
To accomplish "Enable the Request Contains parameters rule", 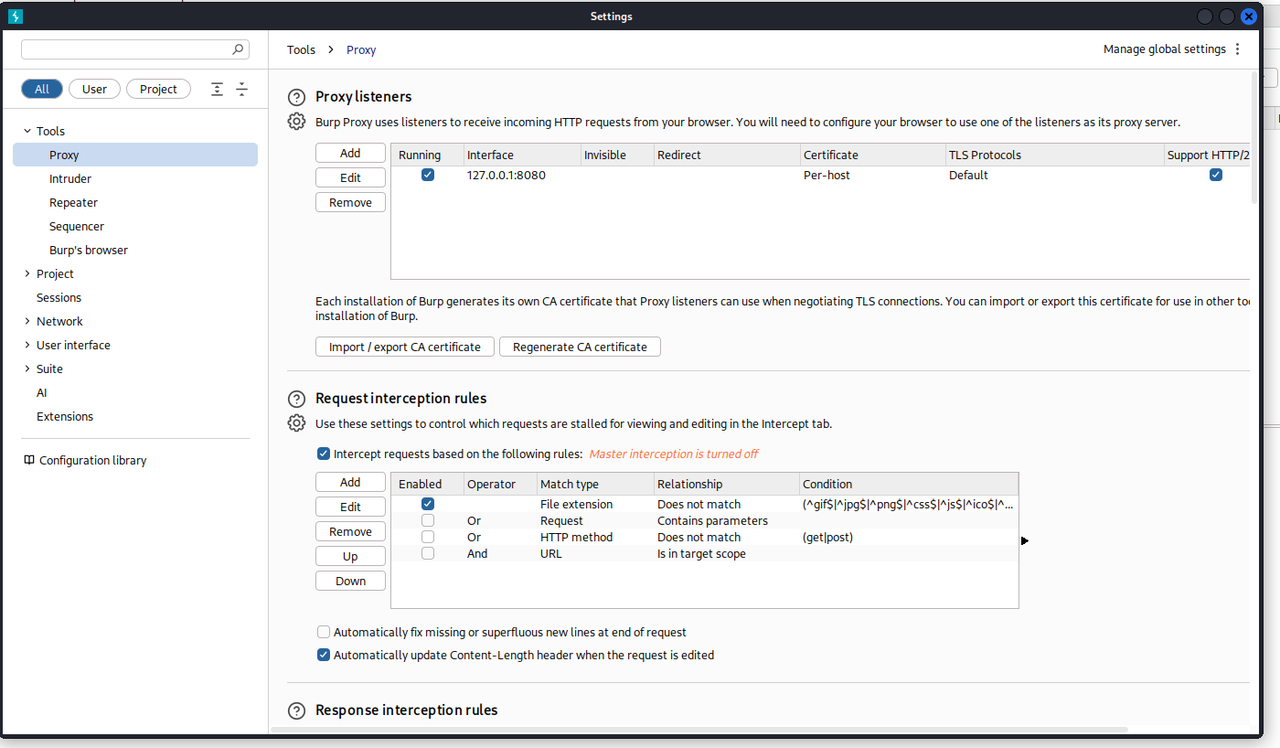I will (428, 520).
